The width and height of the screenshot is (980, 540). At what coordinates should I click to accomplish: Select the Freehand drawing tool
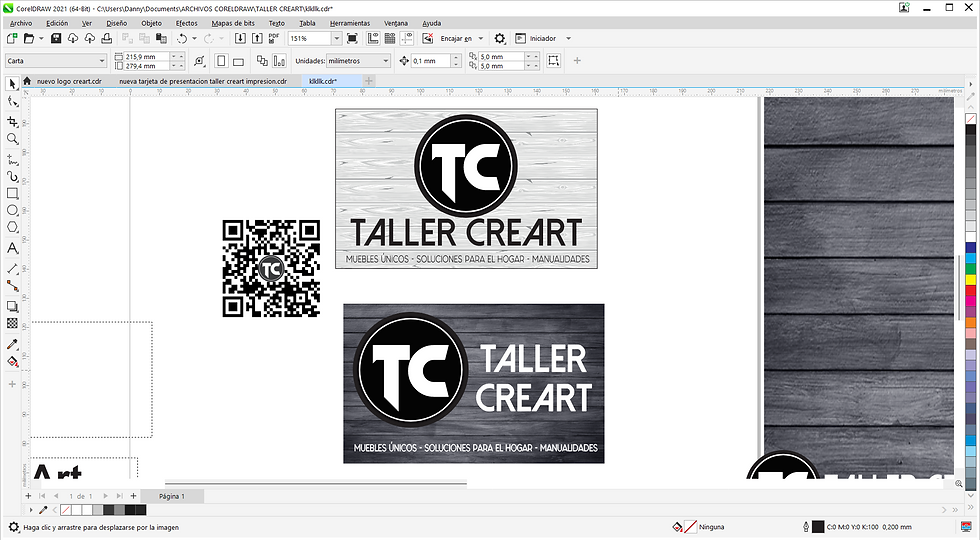coord(12,160)
